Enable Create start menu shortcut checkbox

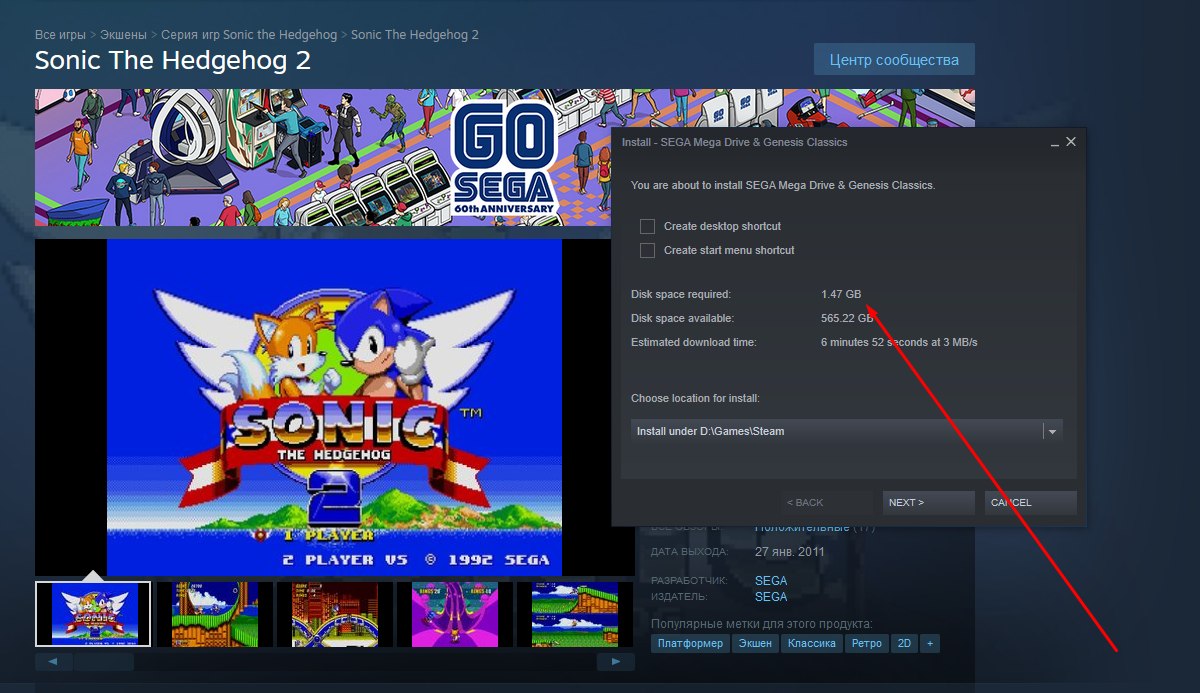[x=647, y=250]
